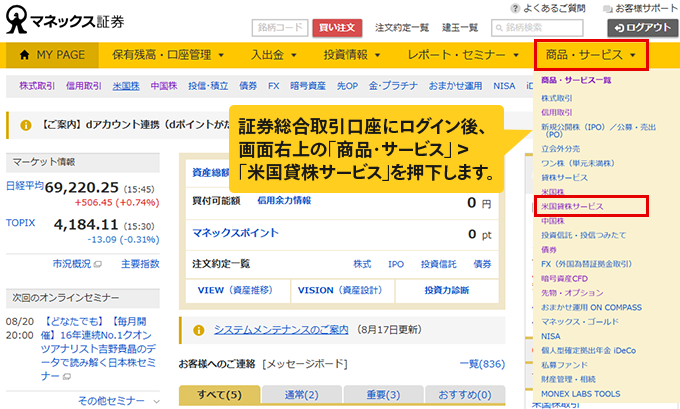The height and width of the screenshot is (409, 680).
Task: Open 日経平均 index link
Action: pos(25,186)
